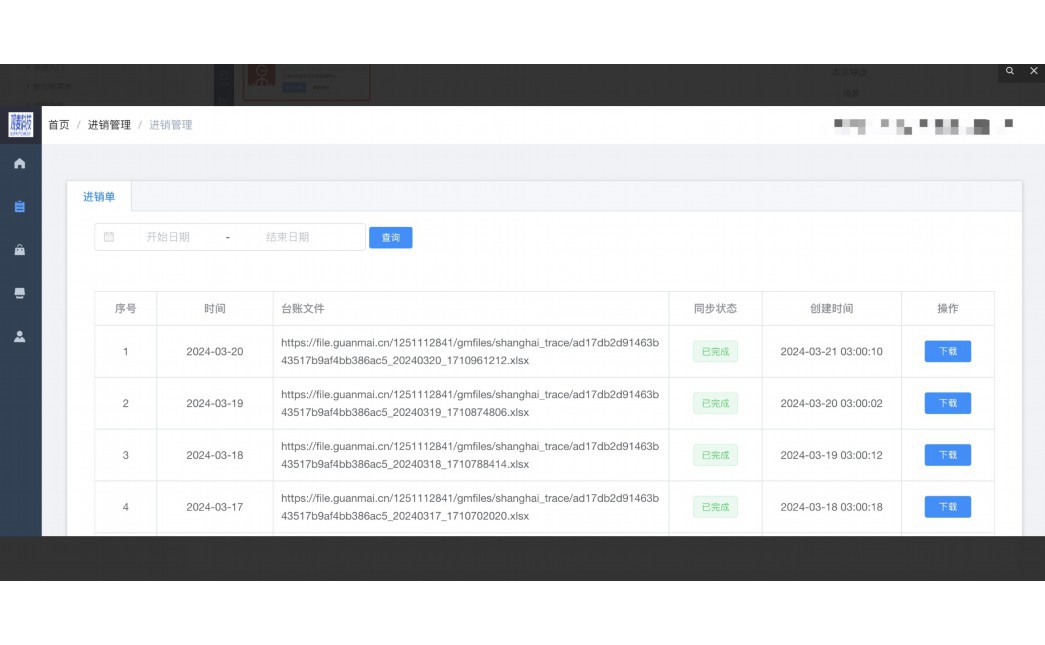1045x645 pixels.
Task: Open the clipboard icon in the sidebar
Action: [x=20, y=207]
